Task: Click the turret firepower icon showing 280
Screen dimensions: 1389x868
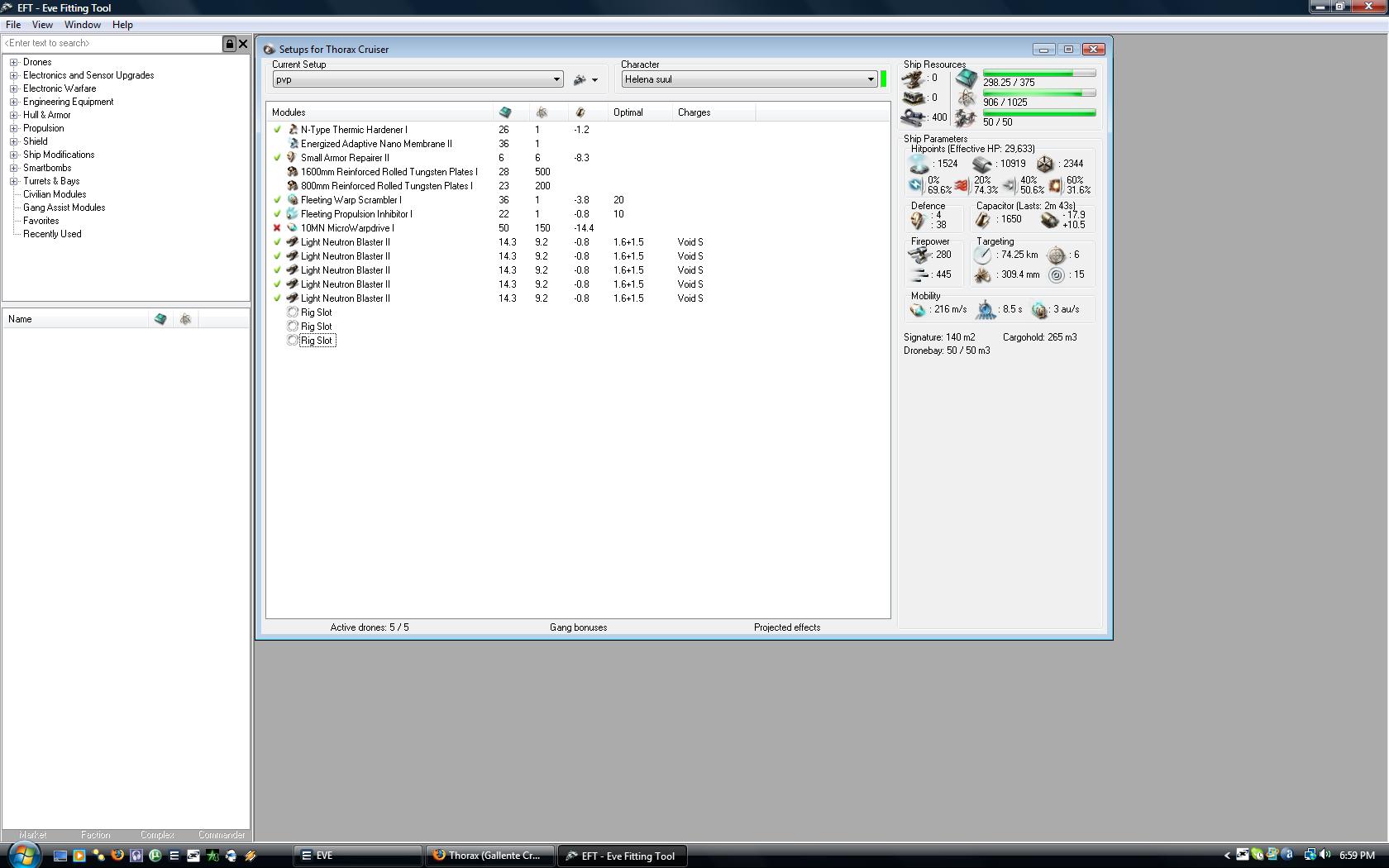Action: (x=919, y=255)
